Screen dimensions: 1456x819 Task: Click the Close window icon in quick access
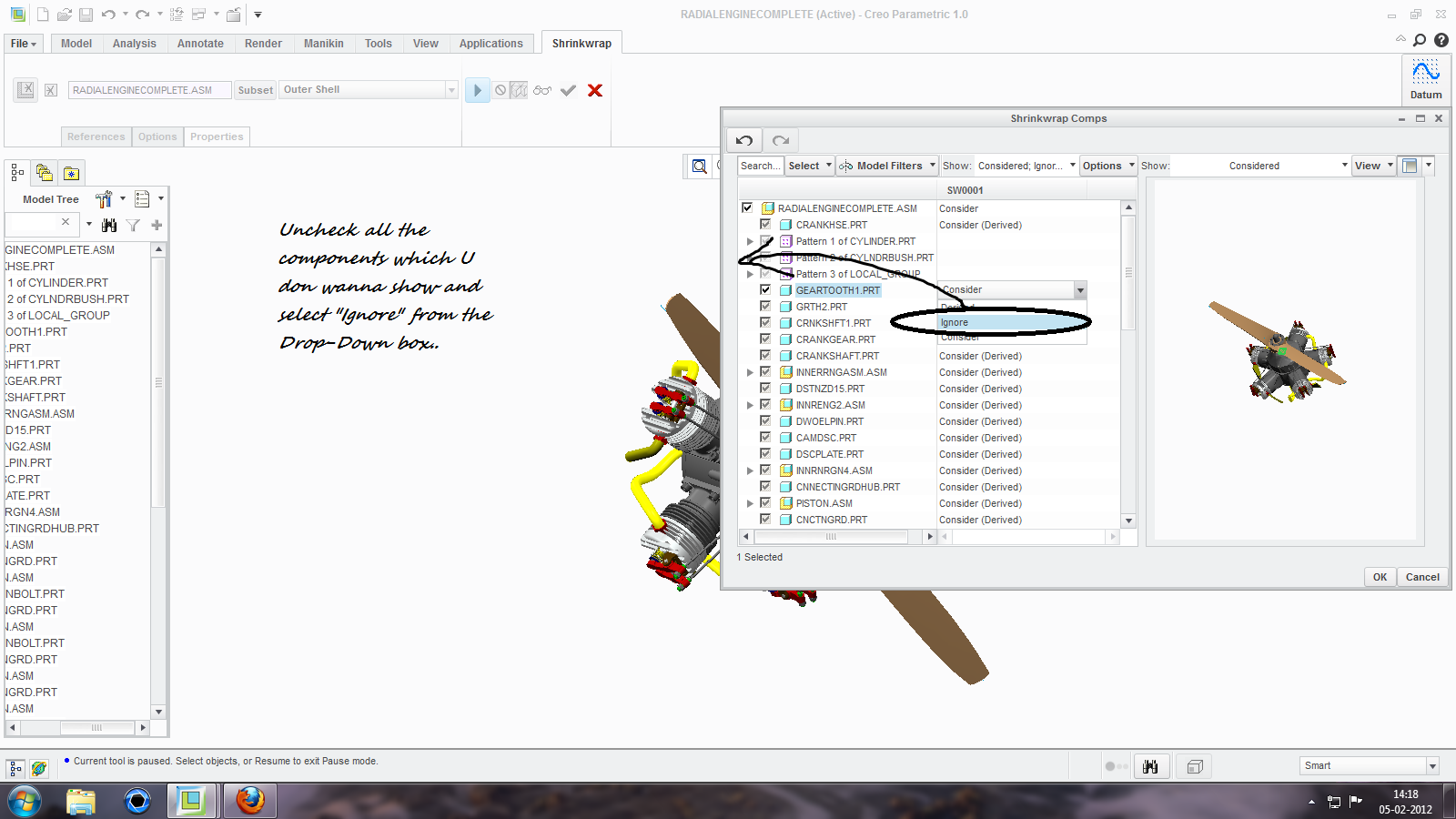[x=234, y=15]
